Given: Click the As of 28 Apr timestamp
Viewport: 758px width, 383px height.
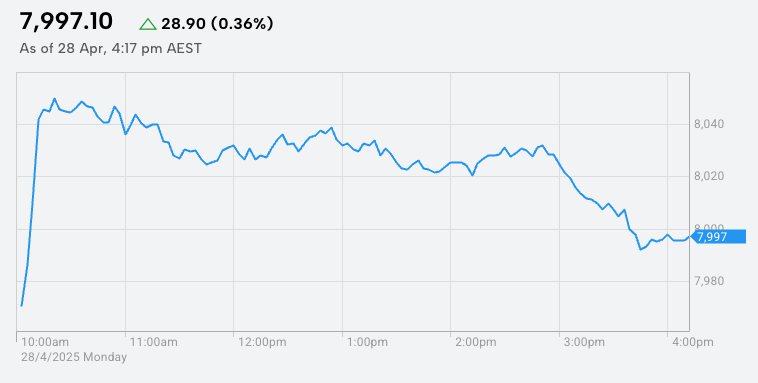Looking at the screenshot, I should [x=110, y=48].
